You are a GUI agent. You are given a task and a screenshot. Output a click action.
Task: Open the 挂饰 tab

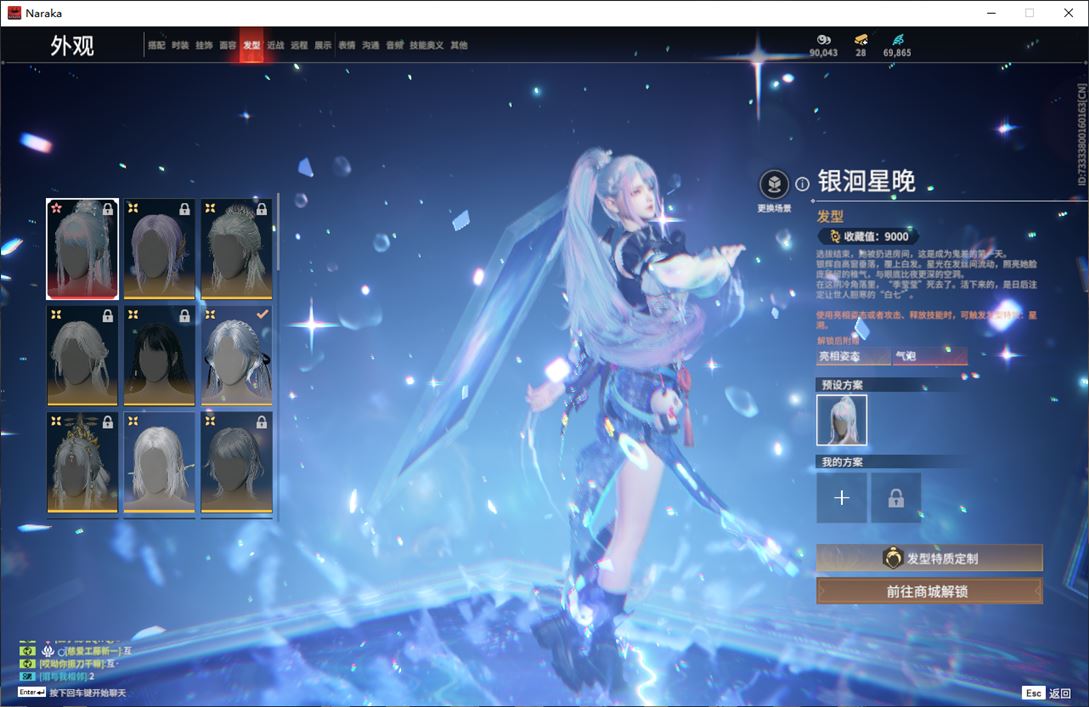click(x=203, y=45)
